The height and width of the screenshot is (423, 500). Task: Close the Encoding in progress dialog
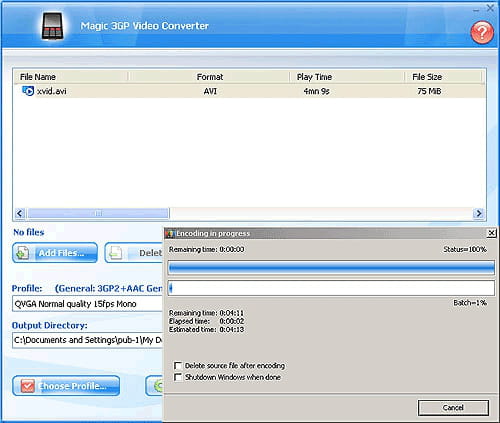pos(491,233)
